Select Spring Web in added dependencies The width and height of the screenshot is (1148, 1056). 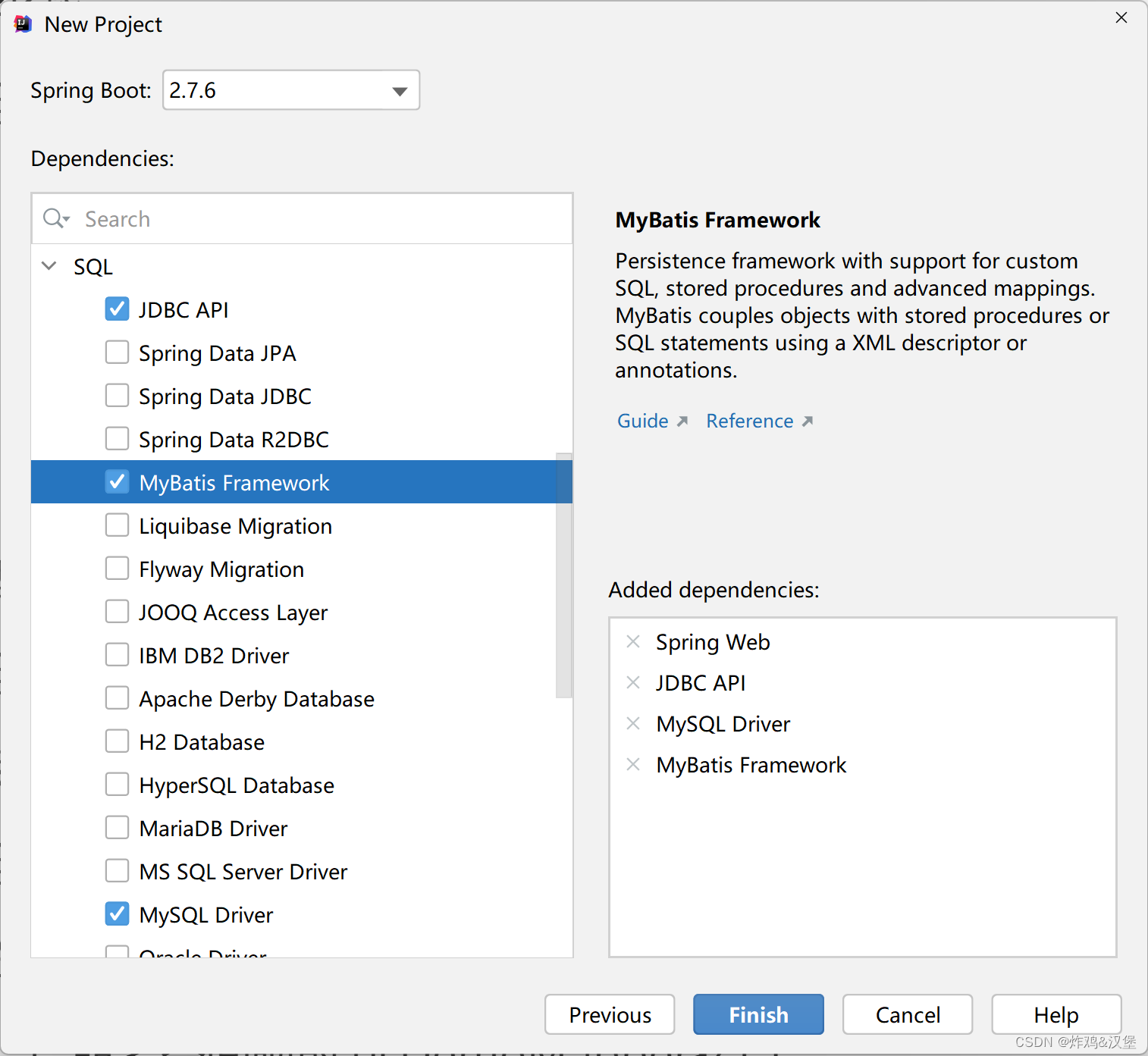(713, 642)
